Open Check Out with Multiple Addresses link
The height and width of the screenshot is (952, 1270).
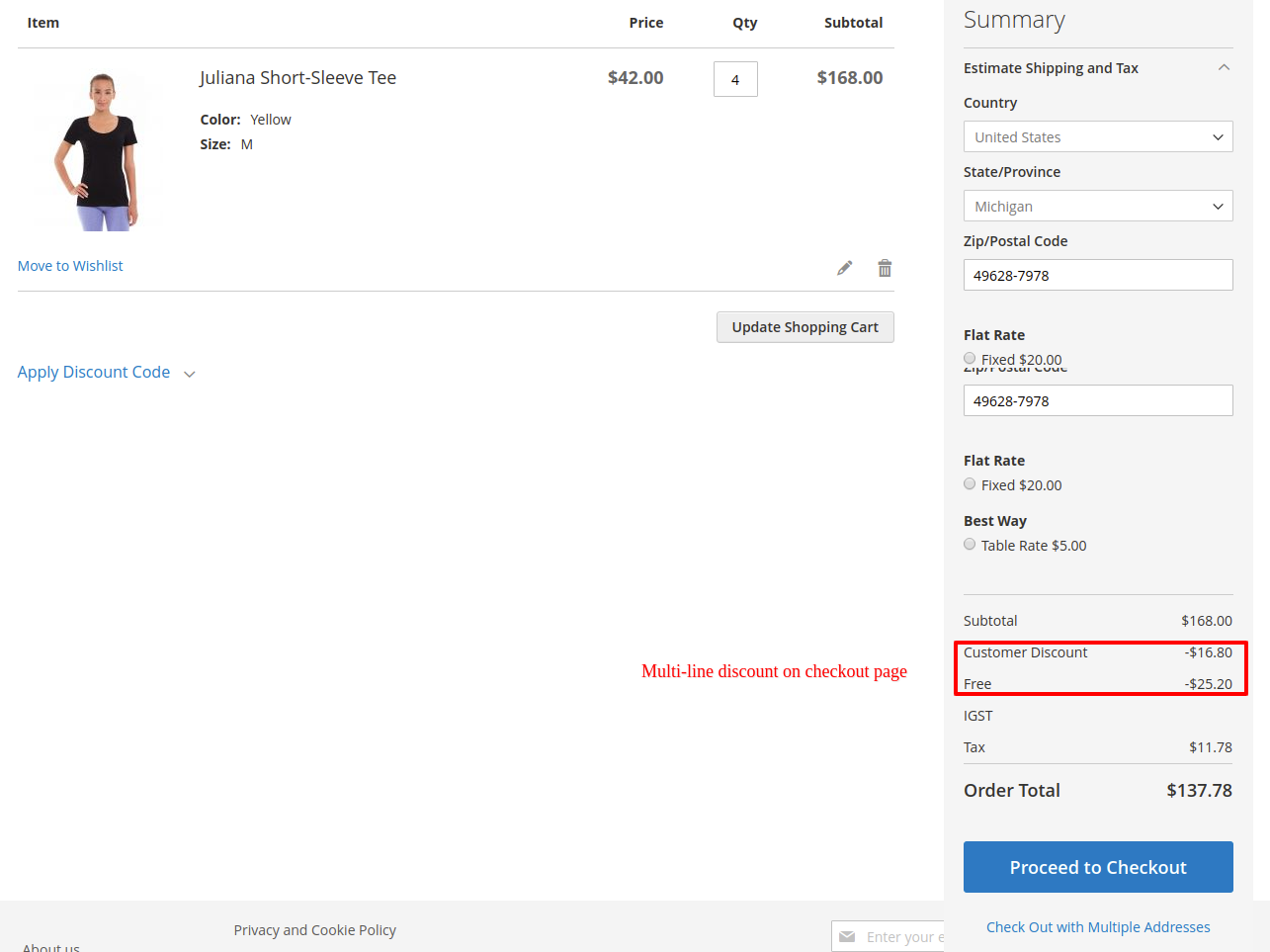[1097, 927]
